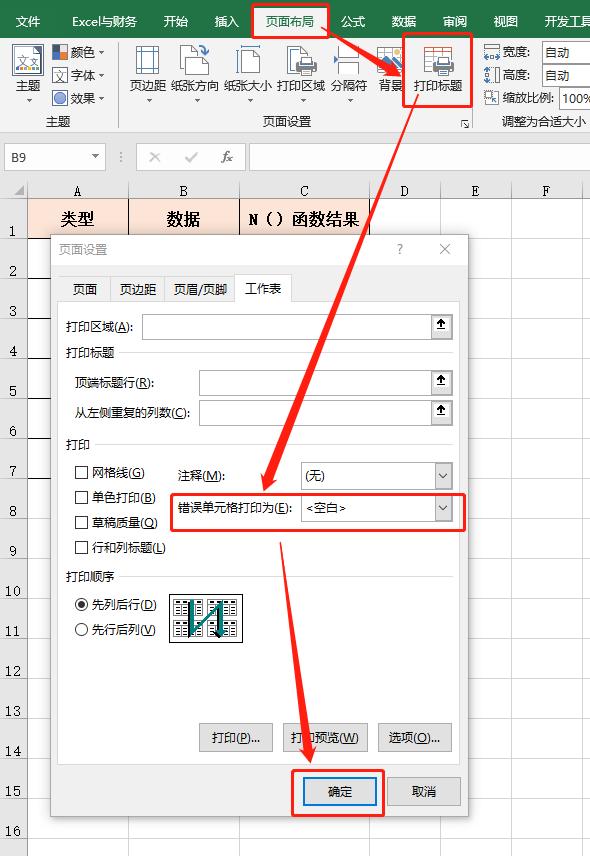This screenshot has height=856, width=590.
Task: Switch to the 开始 ribbon tab
Action: tap(176, 21)
